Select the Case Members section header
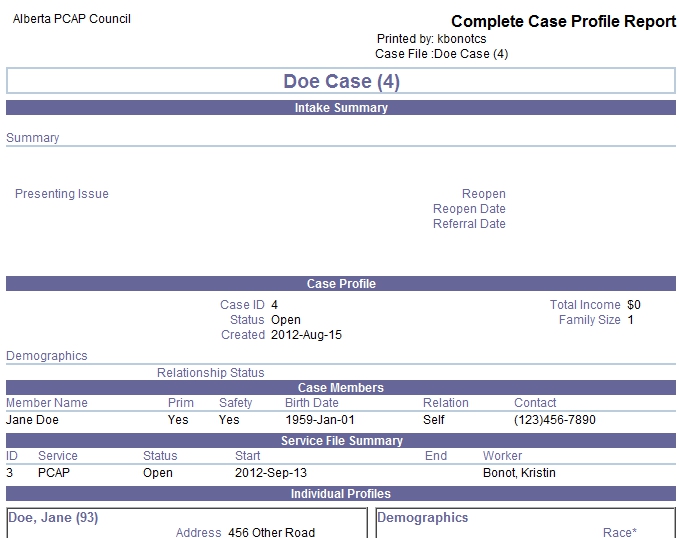679x538 pixels. 341,388
